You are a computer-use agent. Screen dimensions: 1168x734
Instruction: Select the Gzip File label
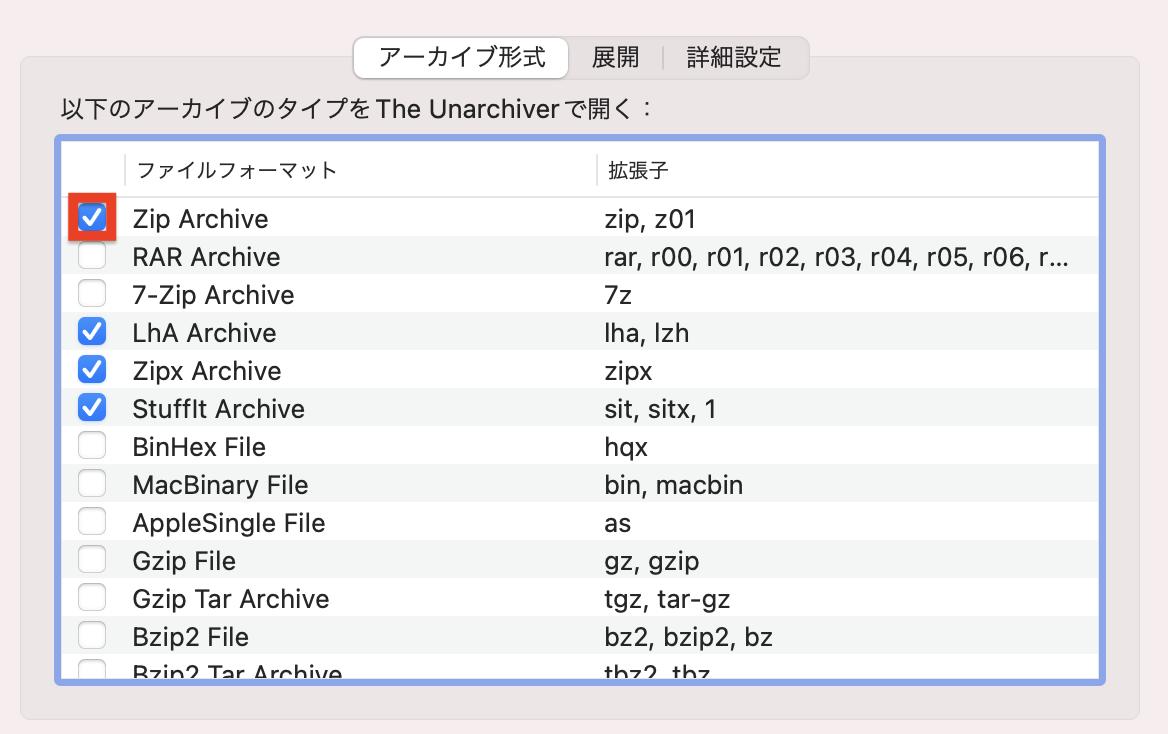click(x=184, y=561)
